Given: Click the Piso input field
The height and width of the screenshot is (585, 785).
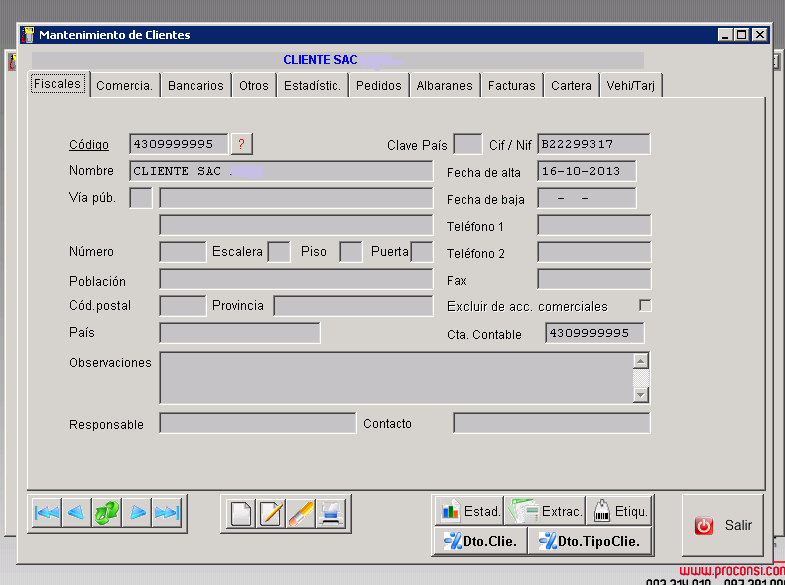Looking at the screenshot, I should (351, 252).
